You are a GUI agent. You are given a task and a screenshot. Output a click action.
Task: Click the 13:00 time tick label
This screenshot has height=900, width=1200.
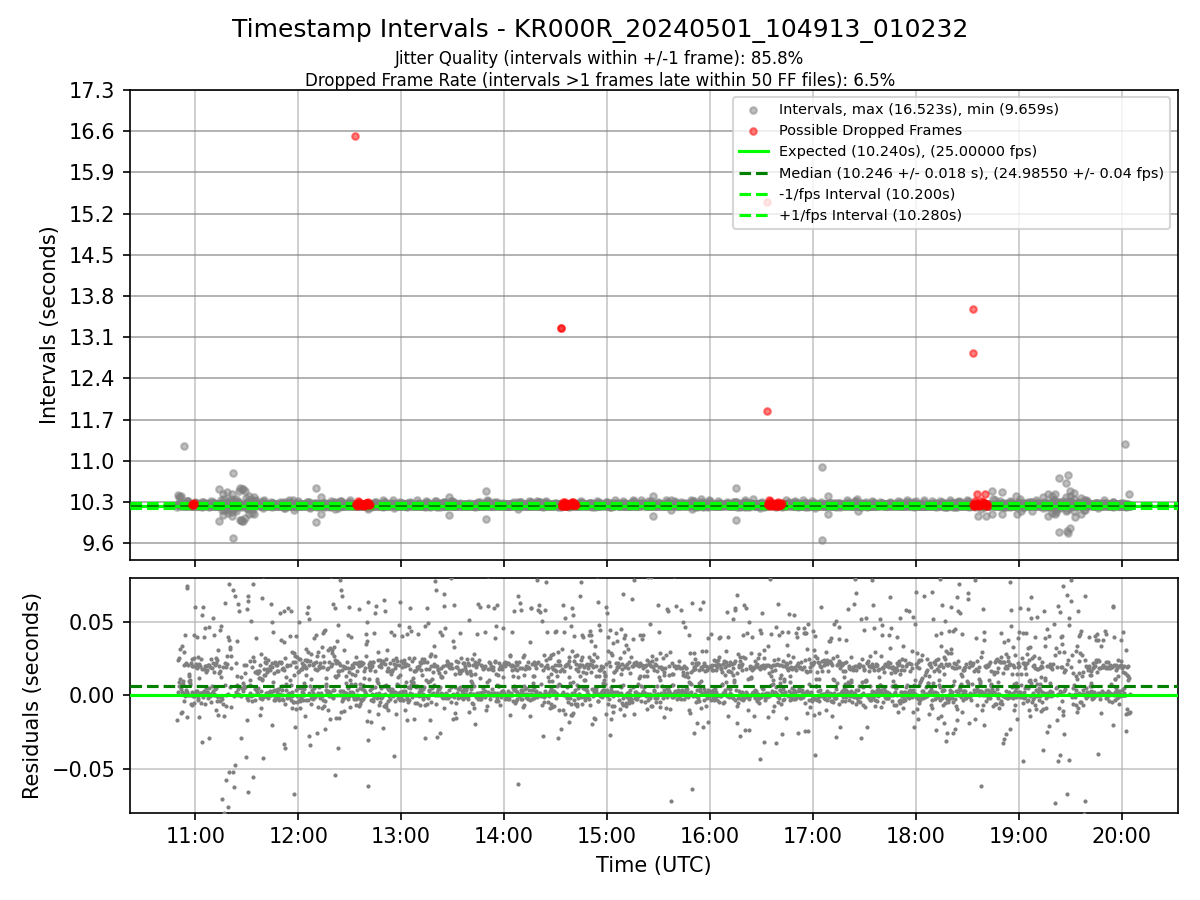click(401, 836)
